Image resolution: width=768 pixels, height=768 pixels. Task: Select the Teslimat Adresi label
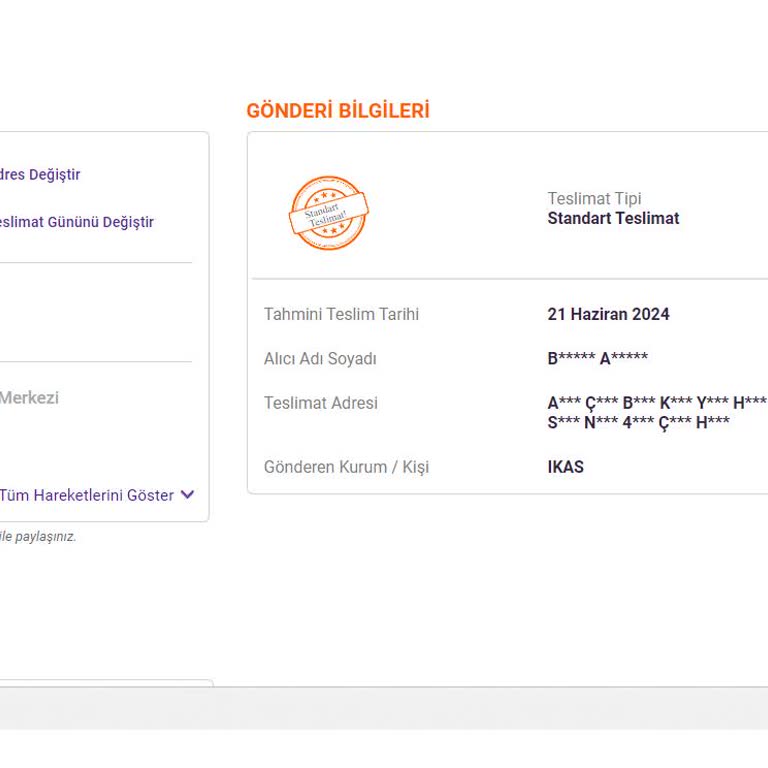320,403
